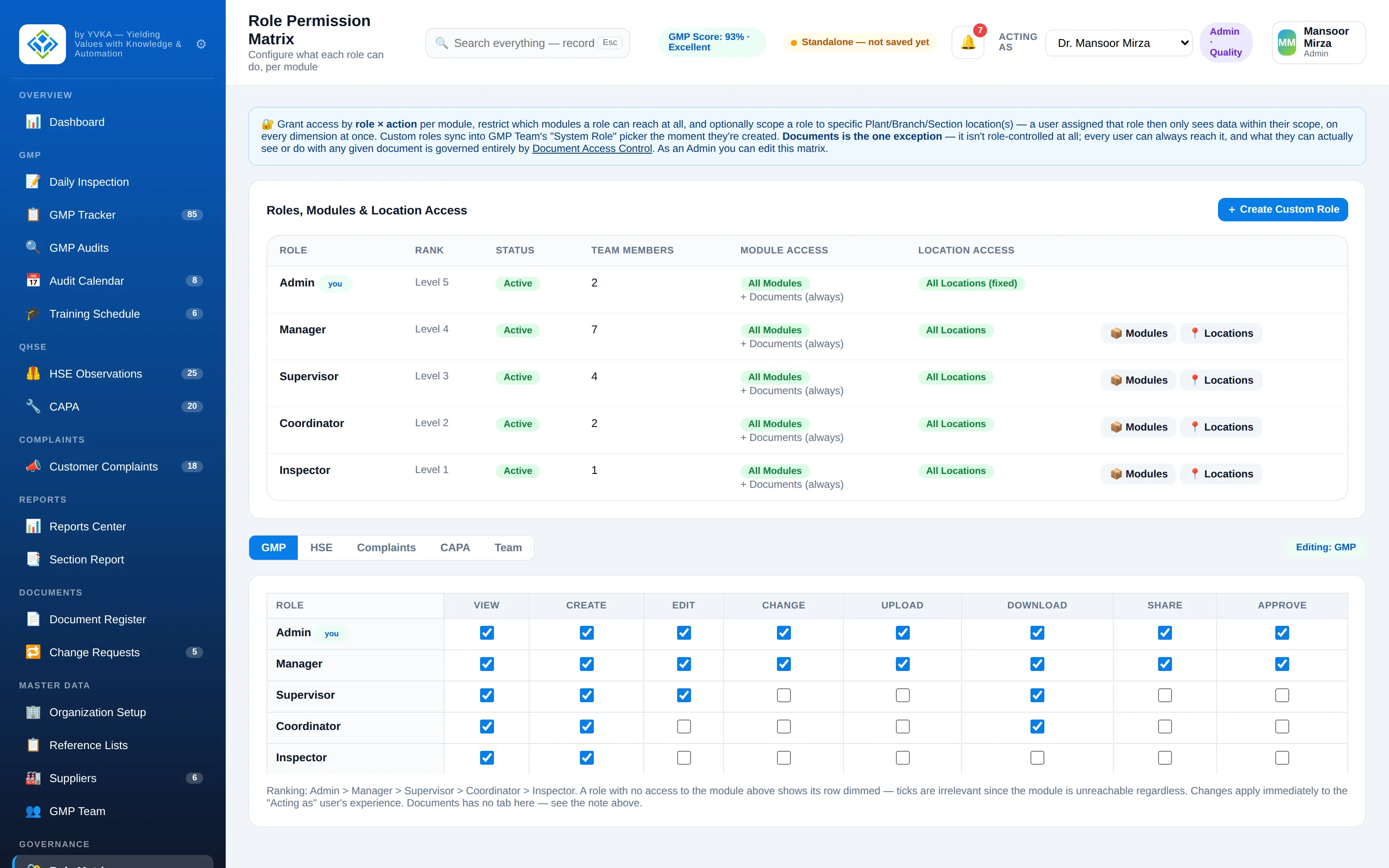Enable Inspector Approve permission
The width and height of the screenshot is (1389, 868).
(x=1282, y=758)
